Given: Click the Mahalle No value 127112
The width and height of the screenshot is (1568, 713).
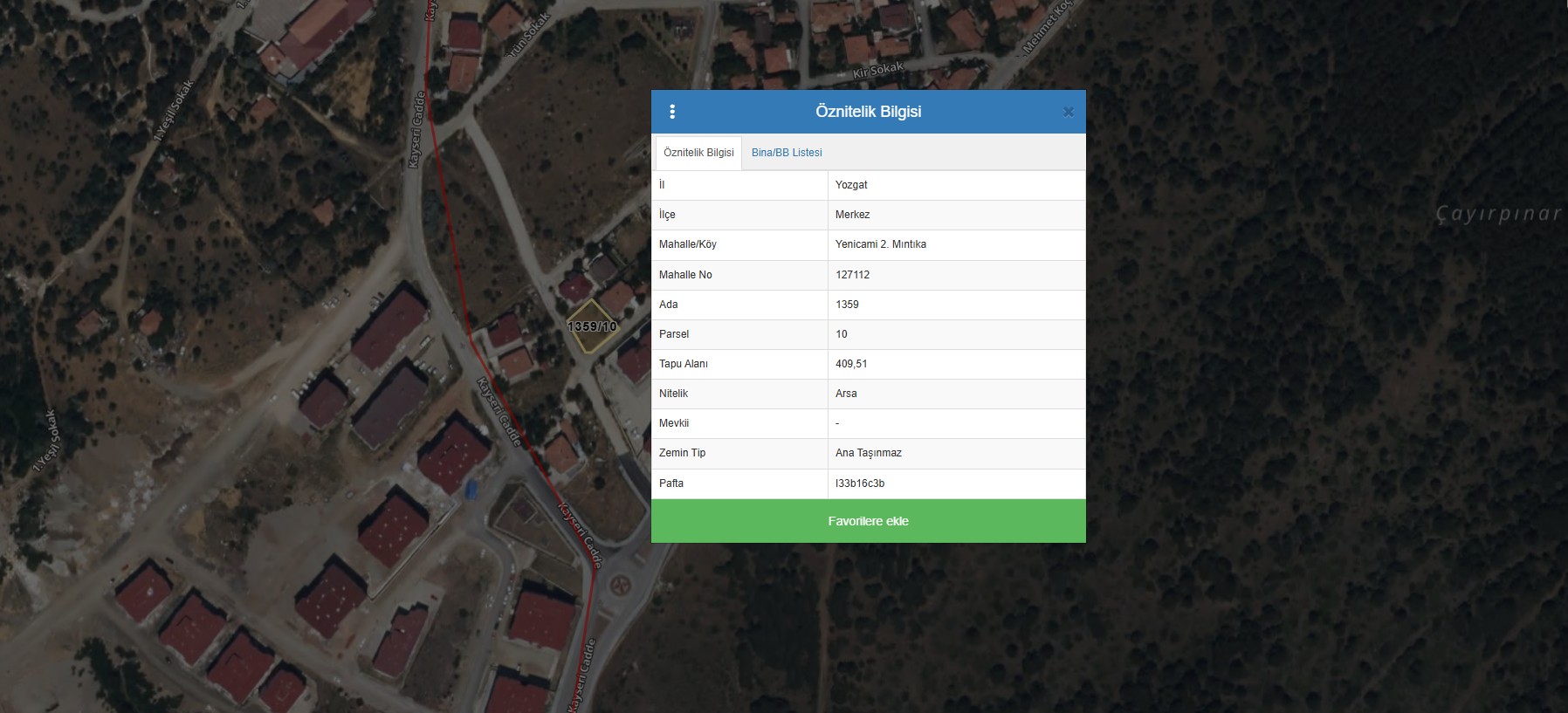Looking at the screenshot, I should tap(852, 275).
